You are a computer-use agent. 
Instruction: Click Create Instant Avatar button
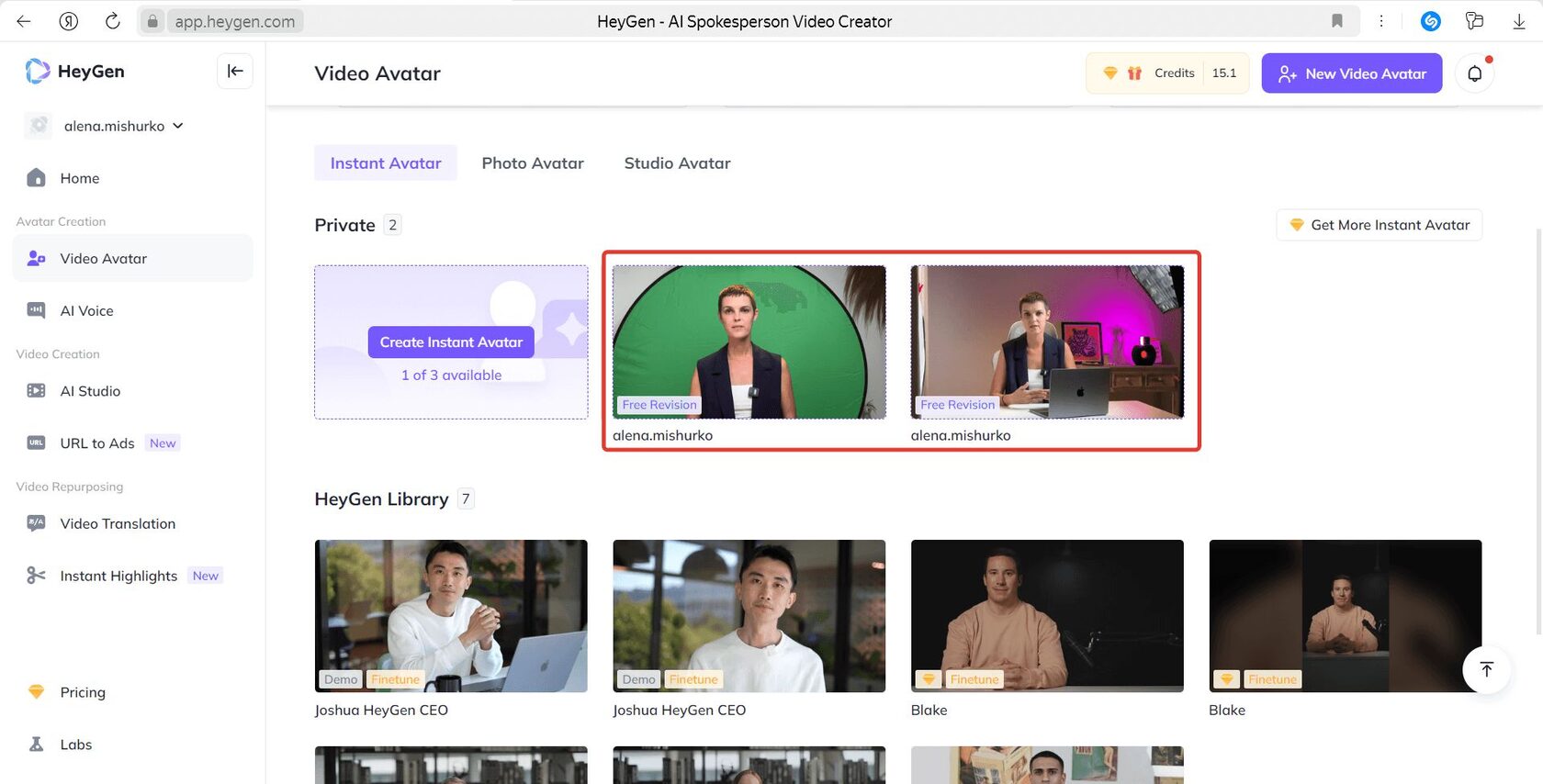451,342
